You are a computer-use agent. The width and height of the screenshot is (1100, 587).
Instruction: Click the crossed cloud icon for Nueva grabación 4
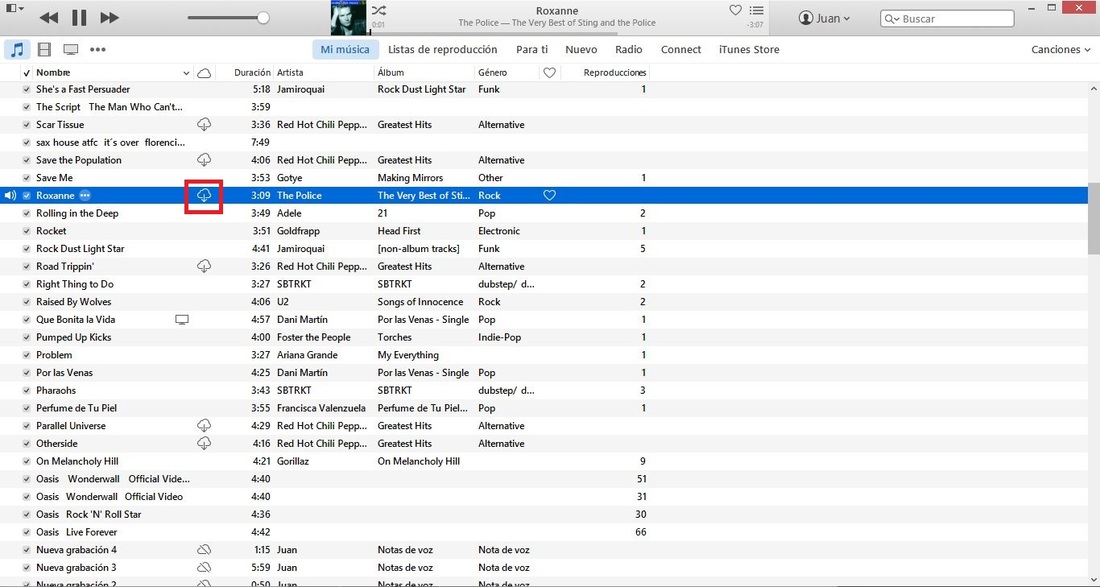tap(204, 549)
